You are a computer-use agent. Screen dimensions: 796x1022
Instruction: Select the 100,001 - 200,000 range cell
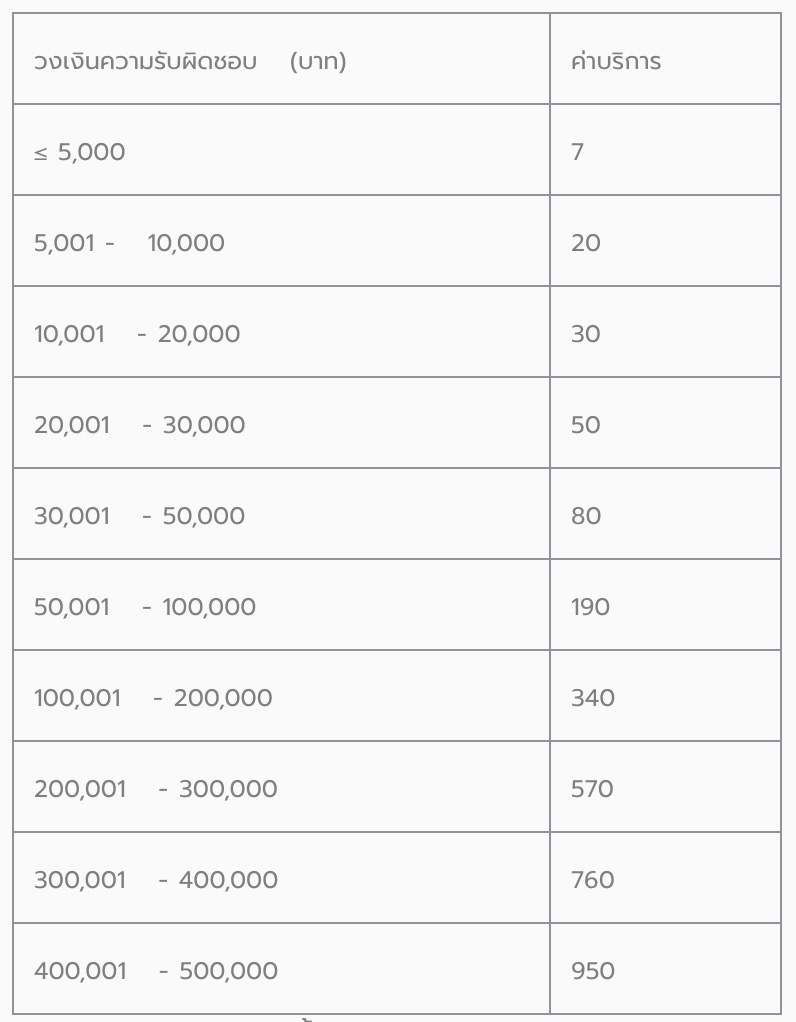click(x=153, y=698)
